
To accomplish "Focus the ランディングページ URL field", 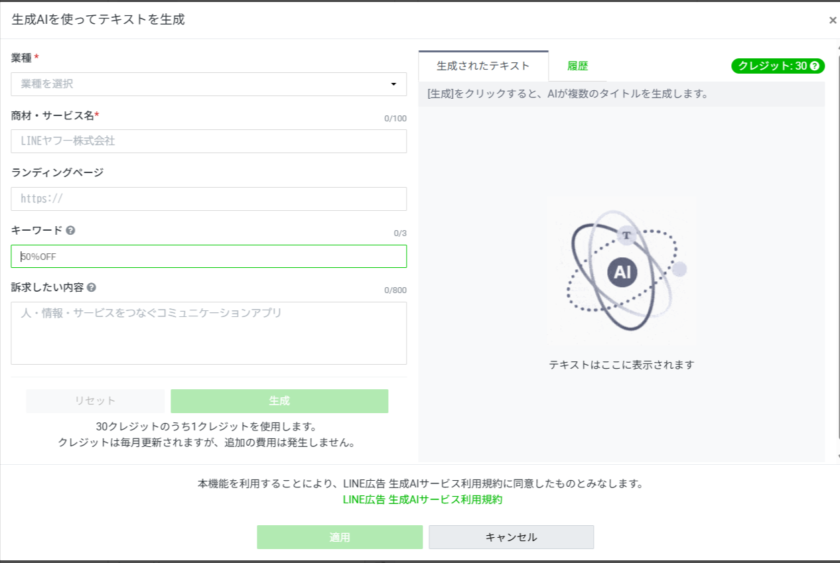I will click(x=208, y=199).
